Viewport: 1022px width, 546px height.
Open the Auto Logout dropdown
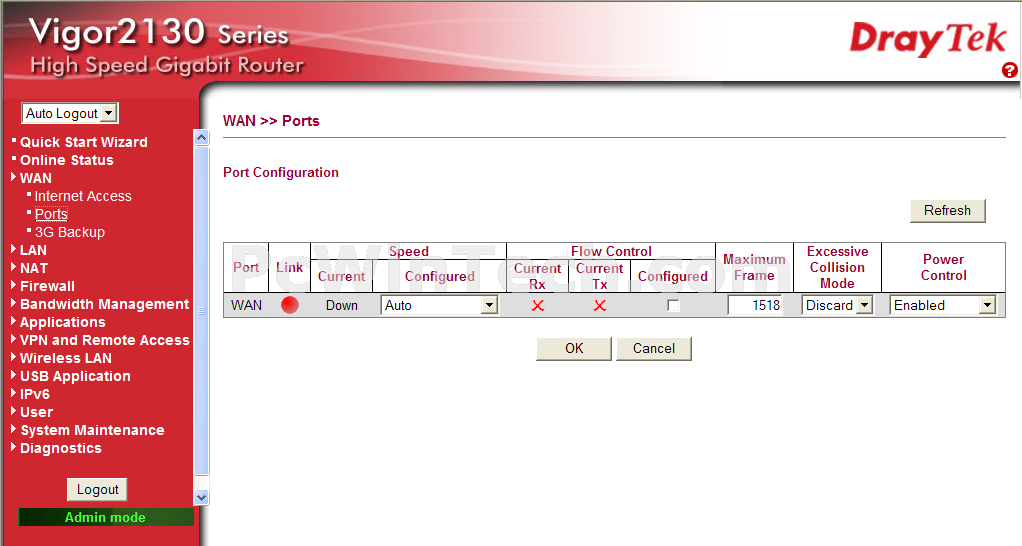70,113
